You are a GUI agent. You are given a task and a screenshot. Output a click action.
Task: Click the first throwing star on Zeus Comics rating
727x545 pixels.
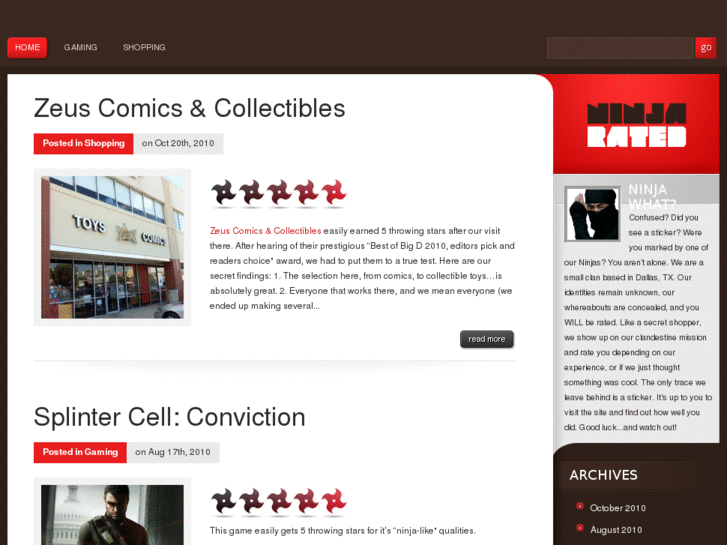click(223, 192)
